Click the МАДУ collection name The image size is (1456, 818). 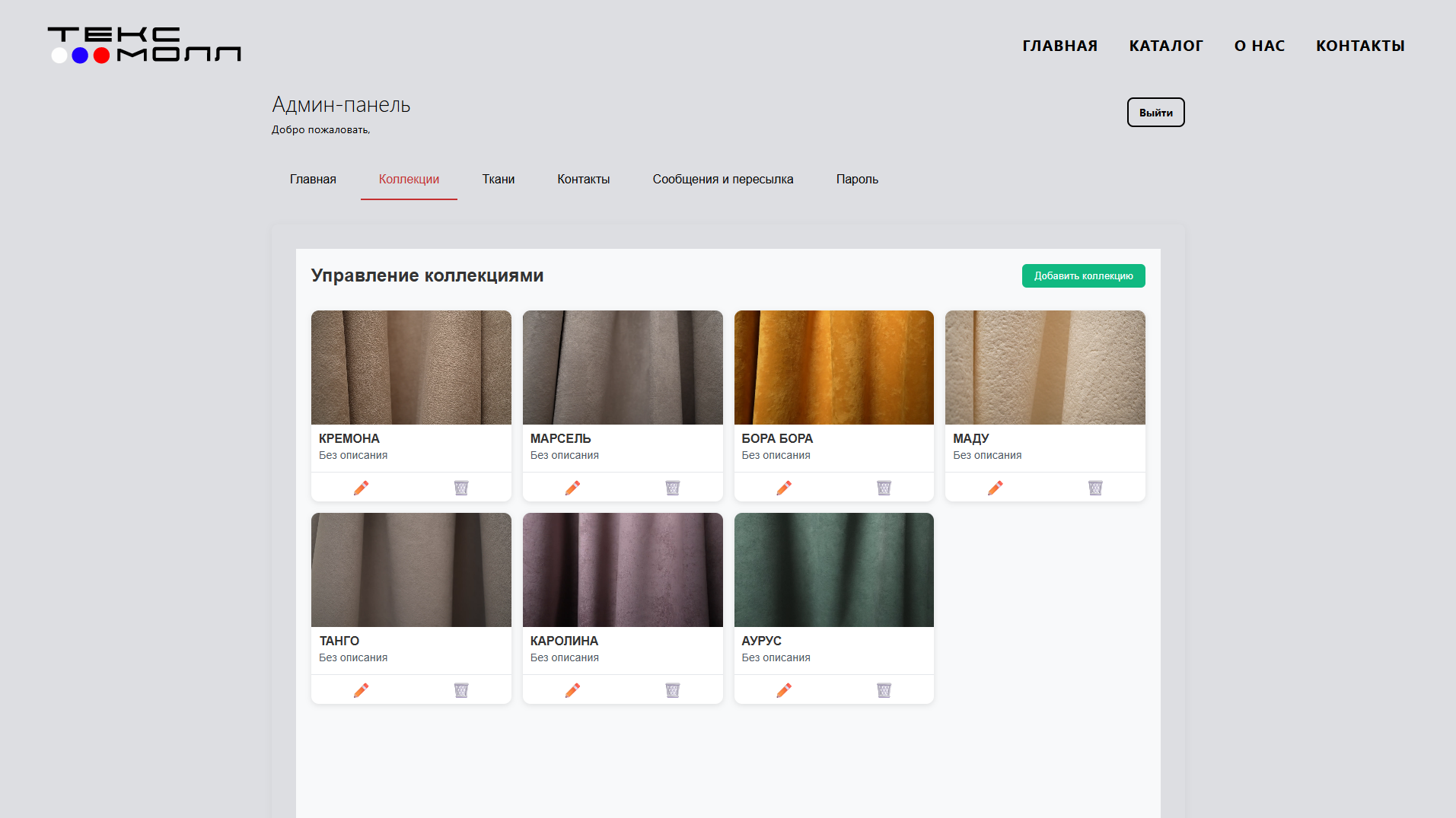(x=971, y=438)
